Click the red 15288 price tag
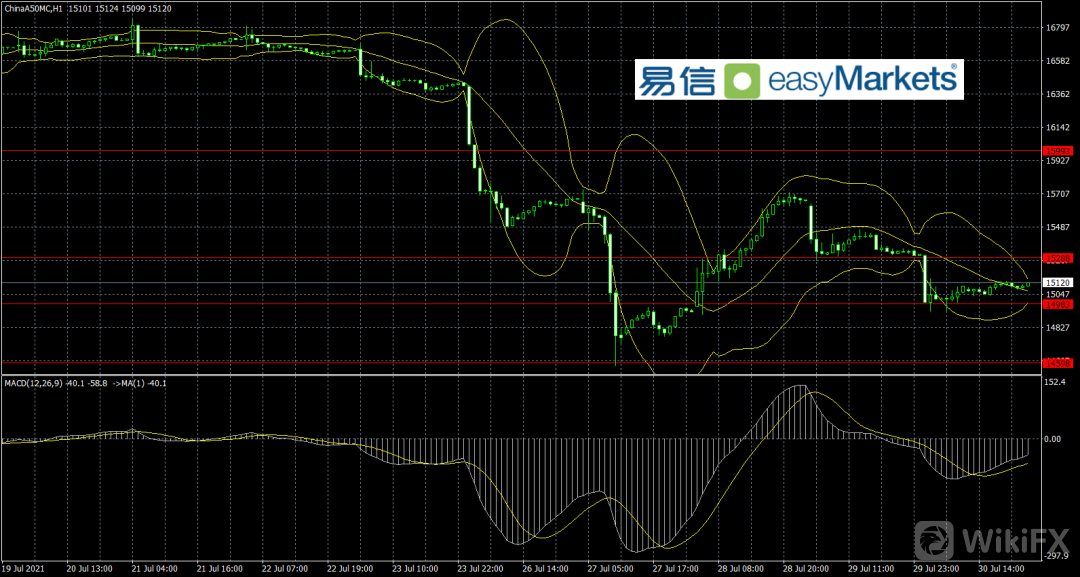Image resolution: width=1080 pixels, height=577 pixels. pyautogui.click(x=1057, y=258)
